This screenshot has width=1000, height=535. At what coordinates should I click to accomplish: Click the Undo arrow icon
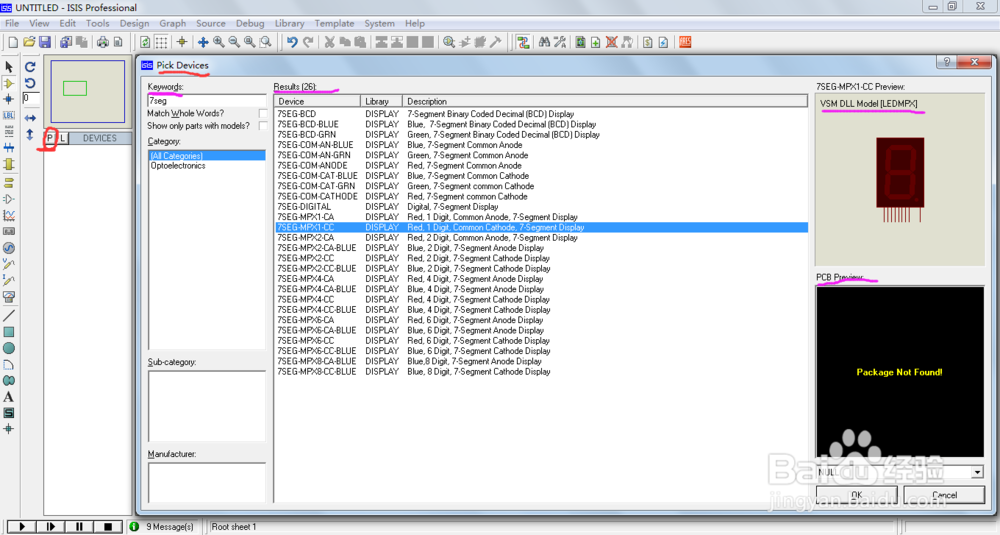click(x=292, y=43)
